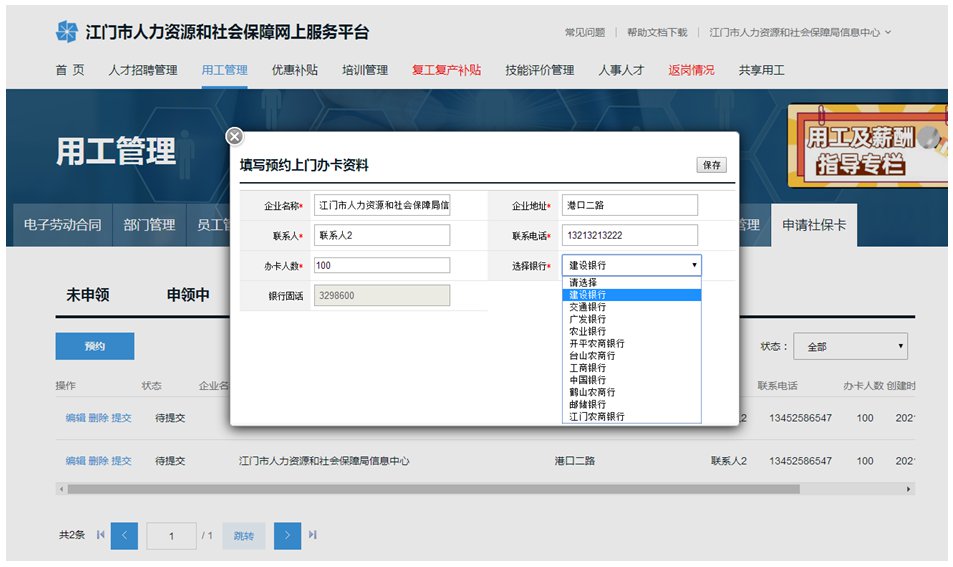Jump to first page icon
The height and width of the screenshot is (567, 953).
click(100, 536)
